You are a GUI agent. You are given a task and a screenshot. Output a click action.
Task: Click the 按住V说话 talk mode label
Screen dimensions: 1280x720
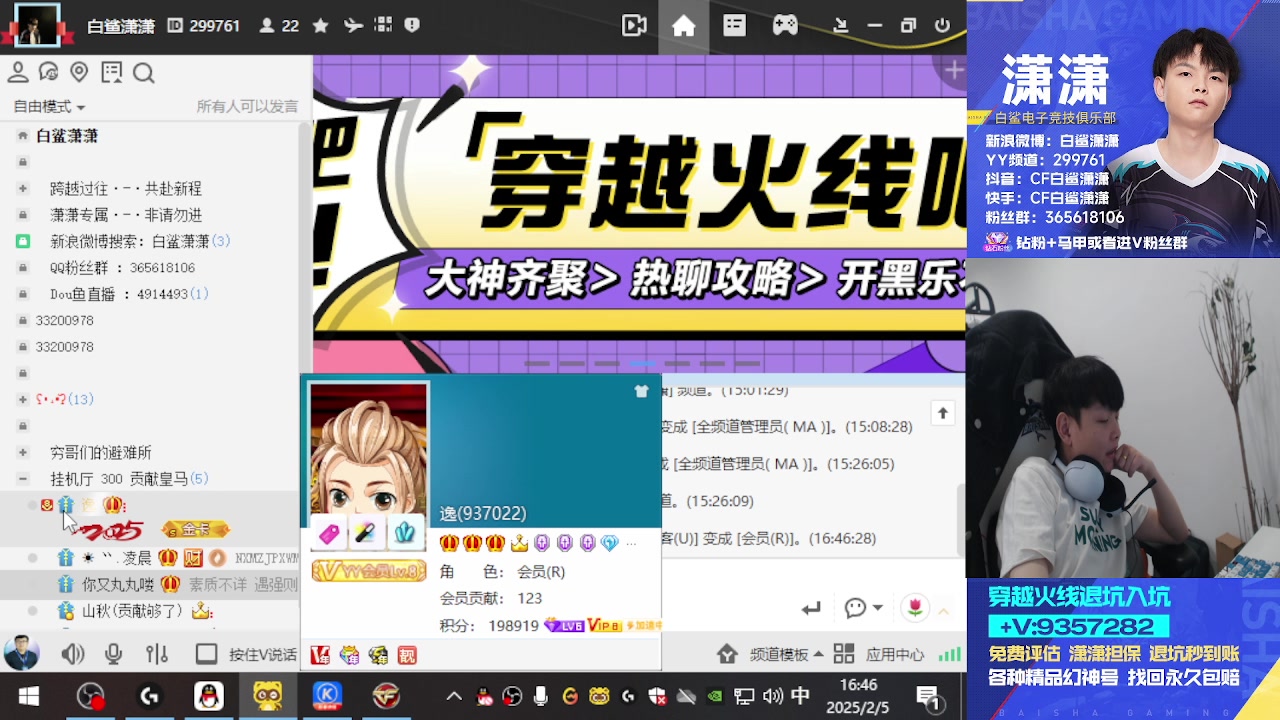[263, 655]
